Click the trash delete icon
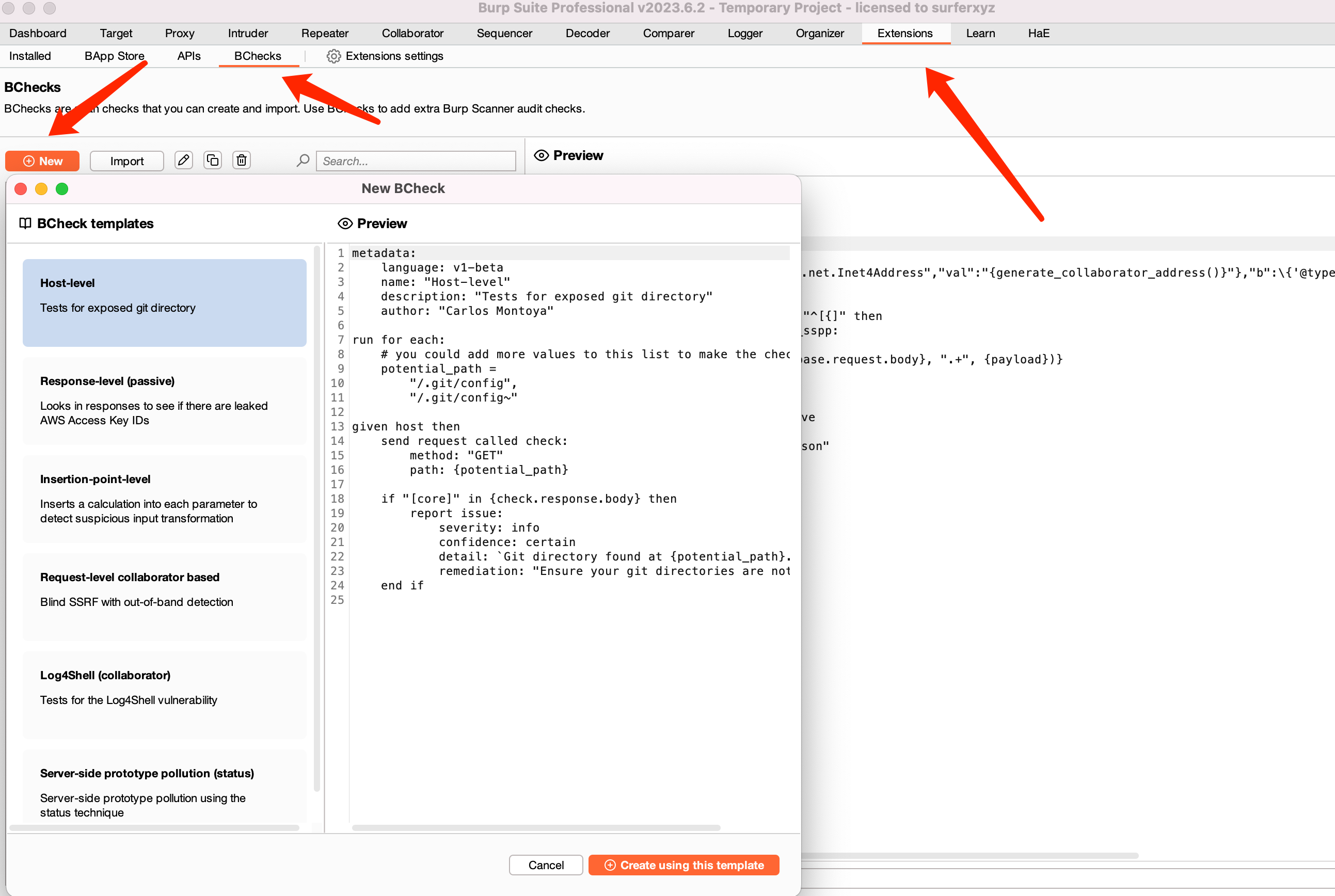This screenshot has width=1335, height=896. pyautogui.click(x=242, y=160)
